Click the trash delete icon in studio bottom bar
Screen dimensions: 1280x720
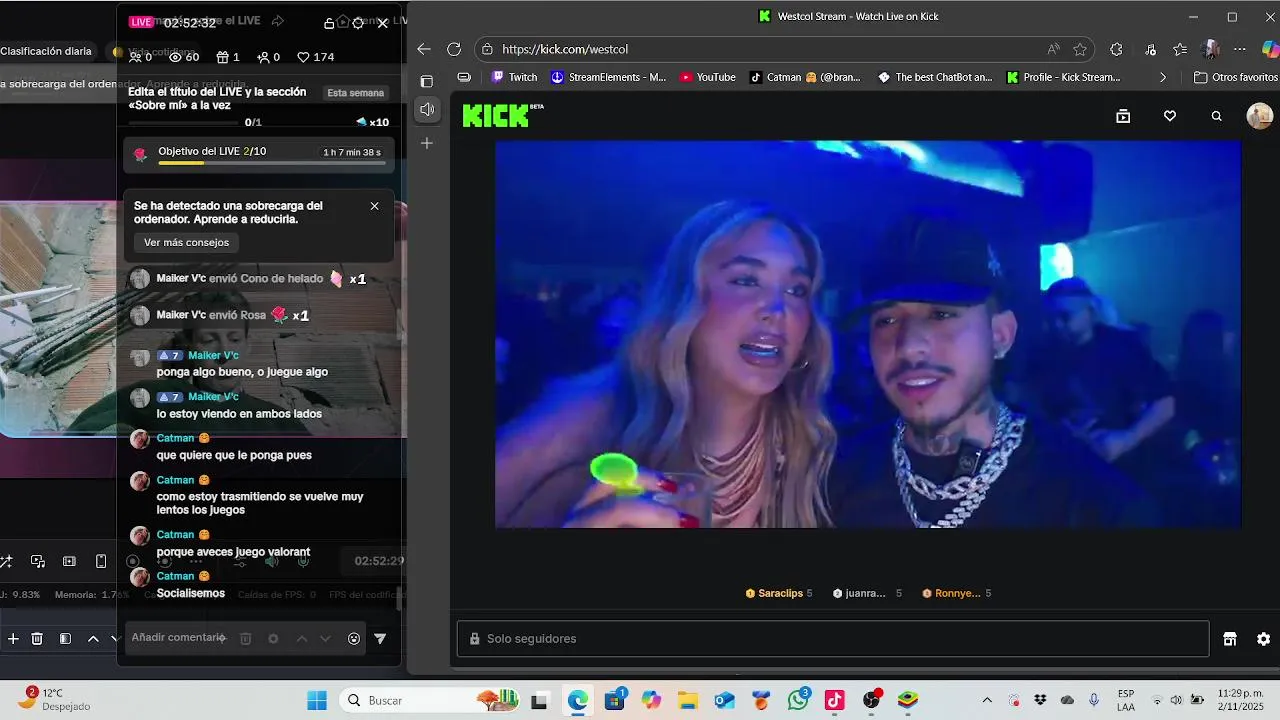pyautogui.click(x=37, y=639)
